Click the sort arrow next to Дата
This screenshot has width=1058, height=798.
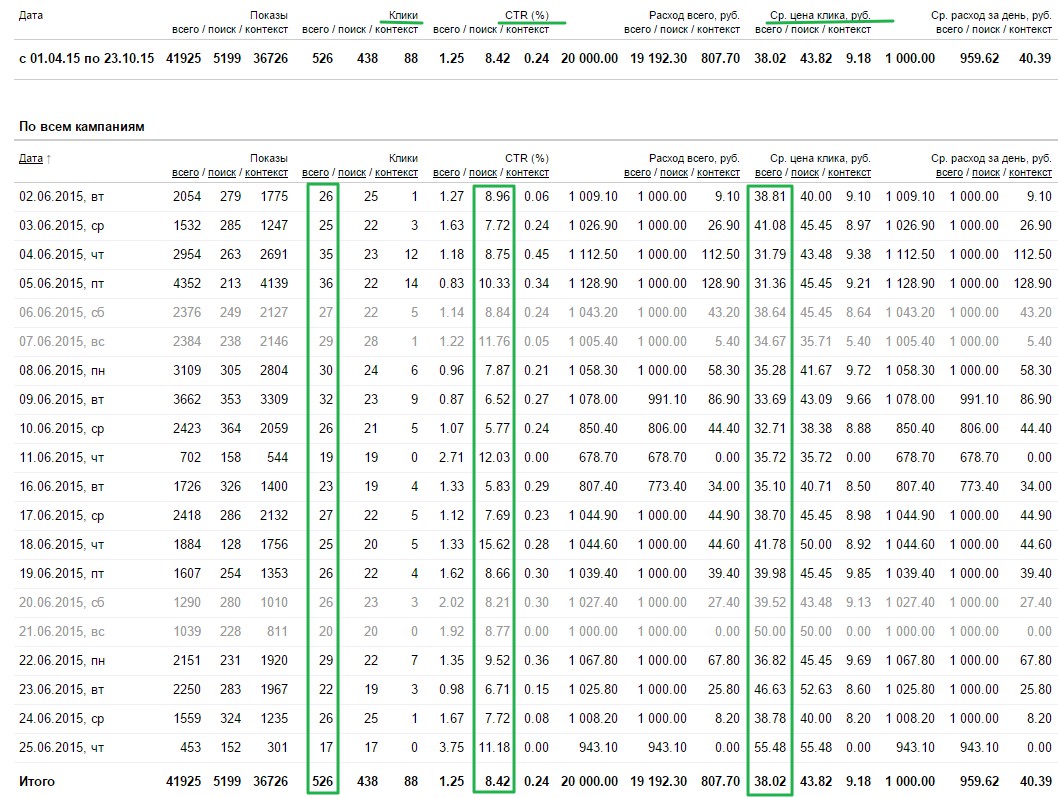click(x=49, y=159)
